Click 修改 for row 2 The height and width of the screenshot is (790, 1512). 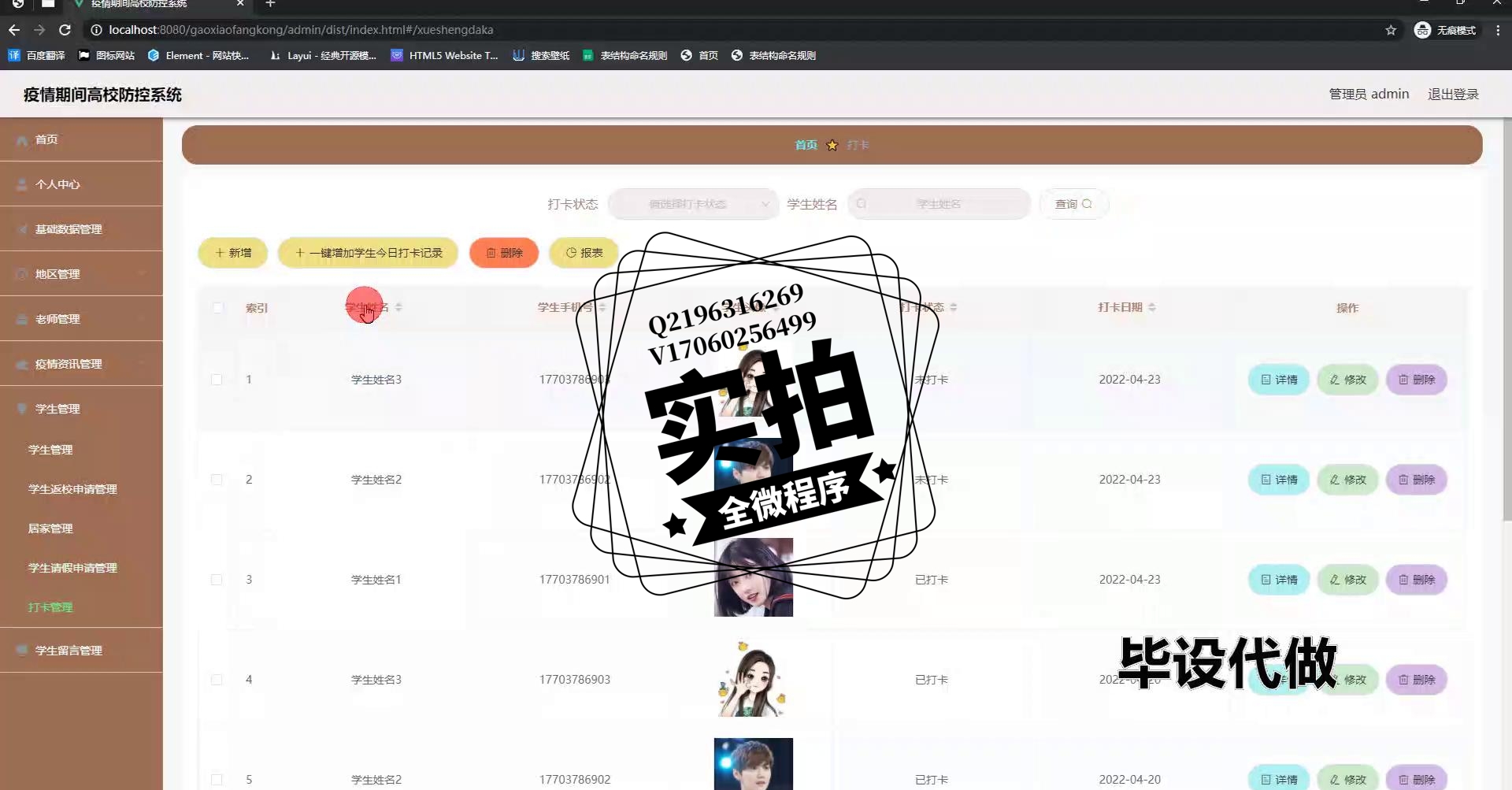click(1348, 480)
